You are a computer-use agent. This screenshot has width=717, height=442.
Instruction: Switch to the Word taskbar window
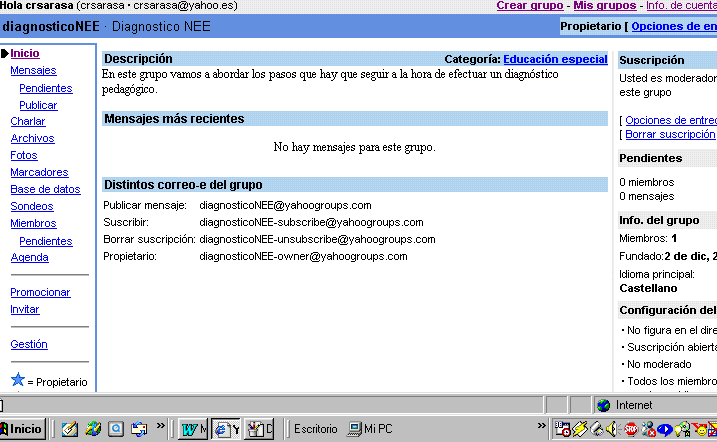193,429
